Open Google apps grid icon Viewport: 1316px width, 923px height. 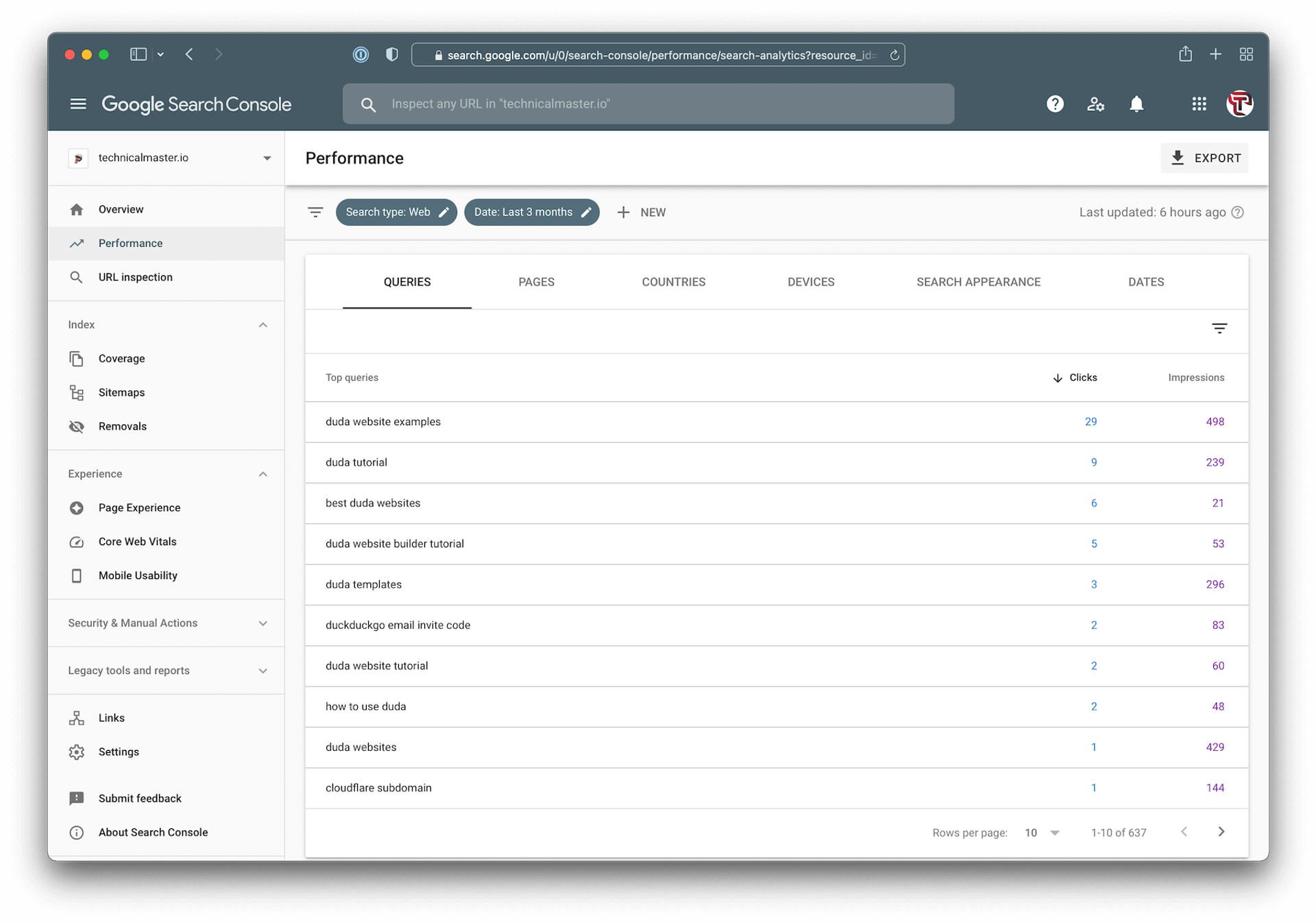[x=1199, y=104]
